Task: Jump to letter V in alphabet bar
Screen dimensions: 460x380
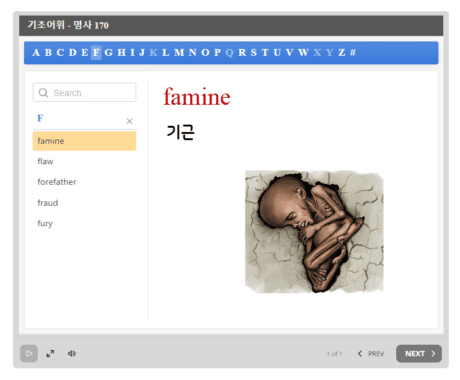Action: [x=290, y=53]
